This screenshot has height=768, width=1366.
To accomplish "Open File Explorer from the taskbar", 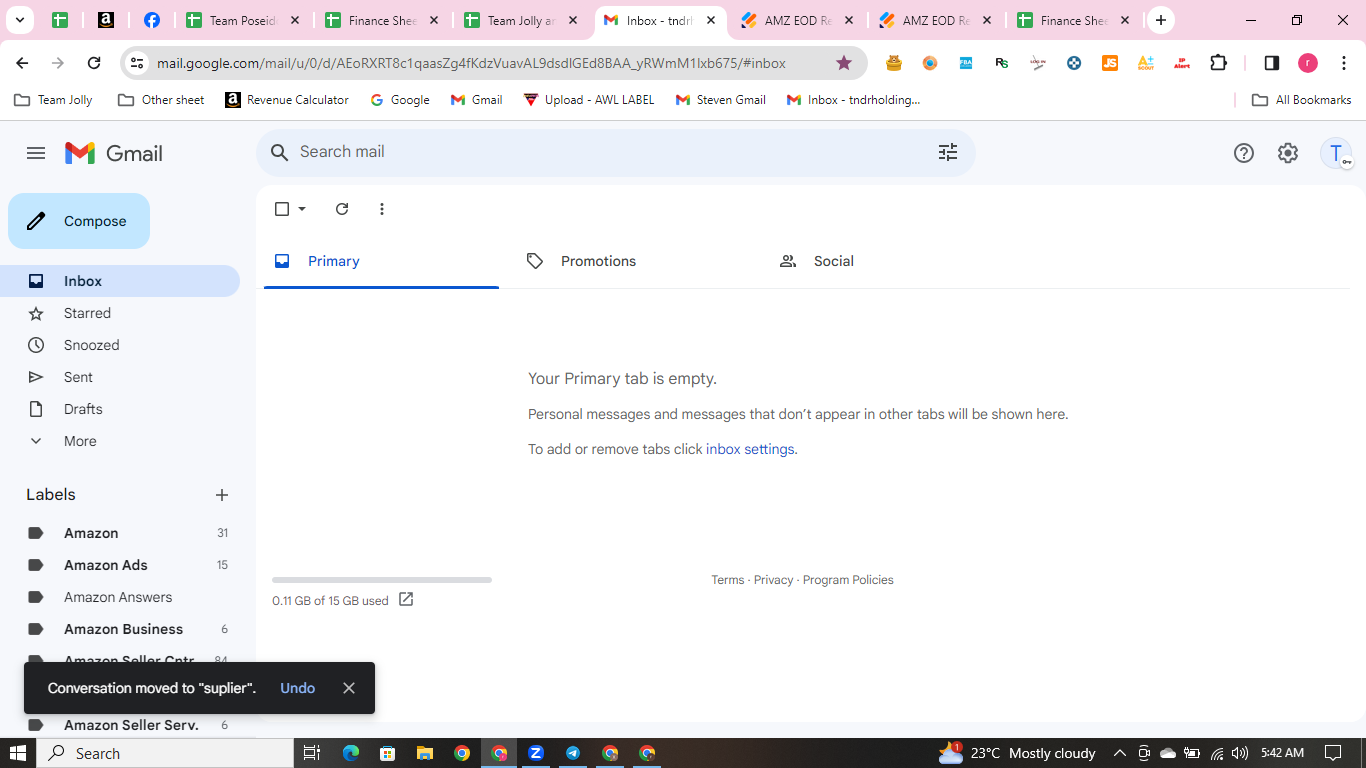I will point(425,753).
